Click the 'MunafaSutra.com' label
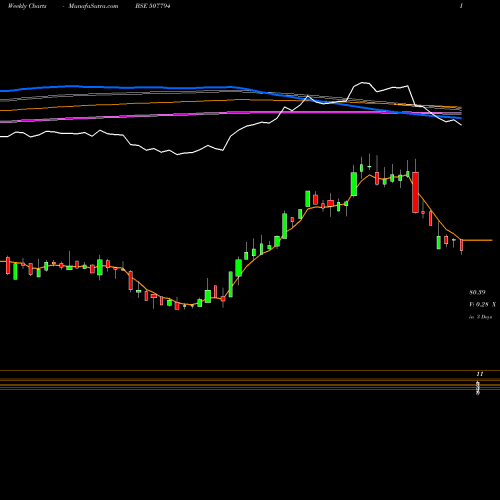This screenshot has height=500, width=500. point(93,6)
